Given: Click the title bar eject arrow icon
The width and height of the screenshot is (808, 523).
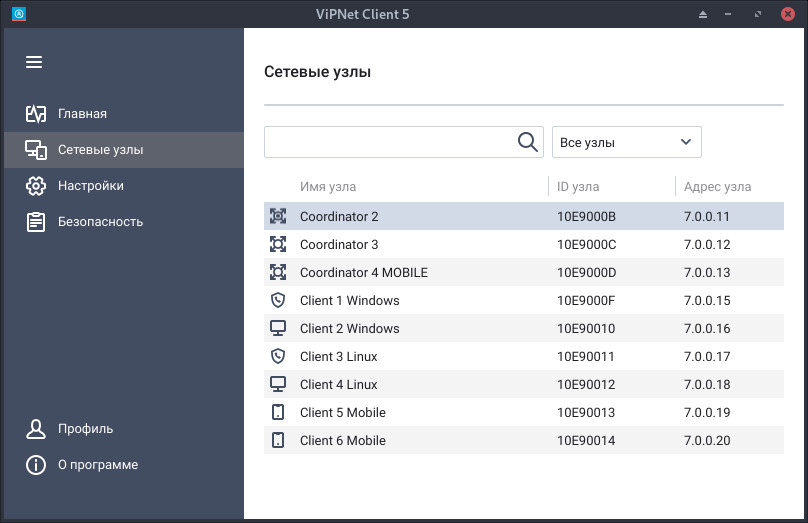Looking at the screenshot, I should (703, 14).
